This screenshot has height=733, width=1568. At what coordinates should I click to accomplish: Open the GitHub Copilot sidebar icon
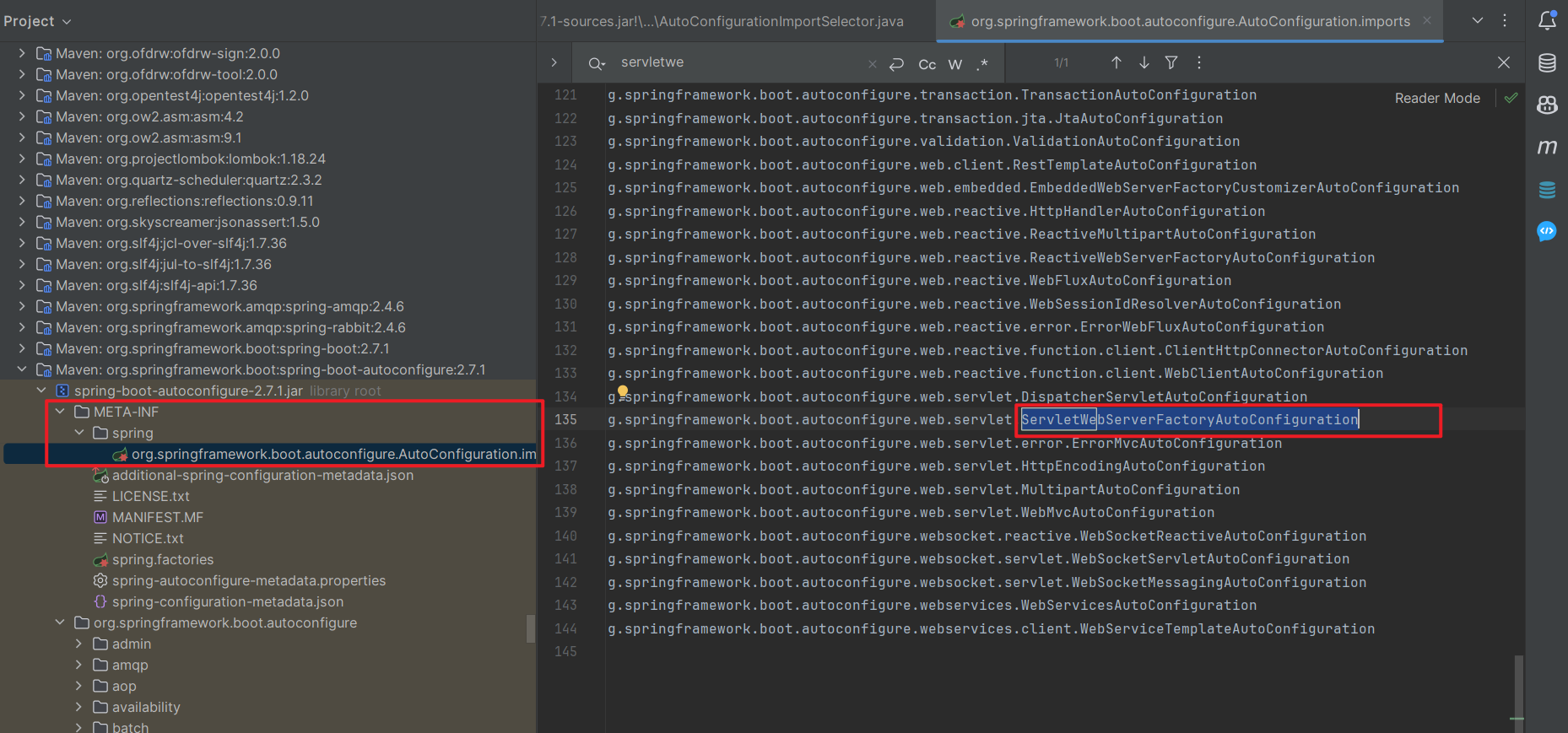1547,105
